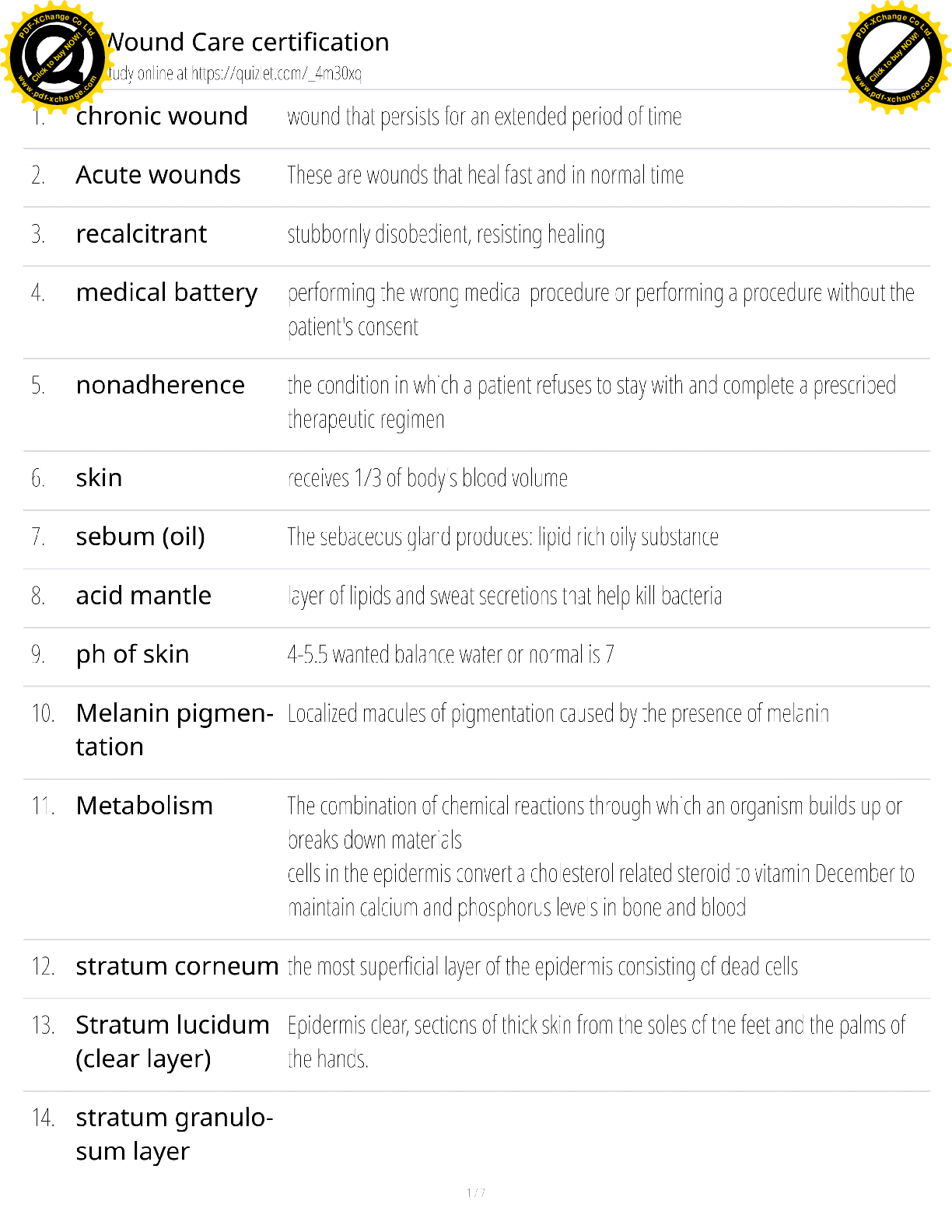The width and height of the screenshot is (952, 1232).
Task: Select the term 'chronic wound'
Action: [x=162, y=117]
